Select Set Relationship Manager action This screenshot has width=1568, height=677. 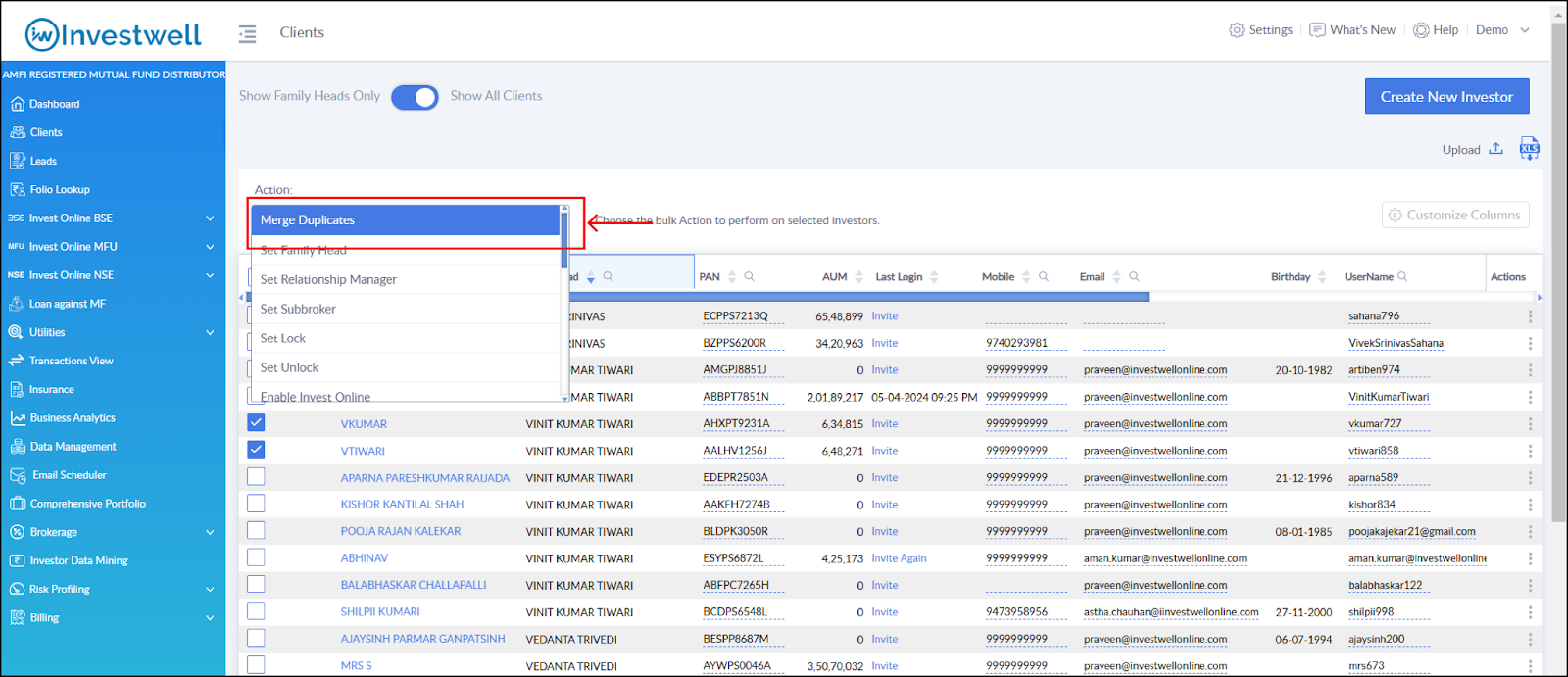coord(406,279)
